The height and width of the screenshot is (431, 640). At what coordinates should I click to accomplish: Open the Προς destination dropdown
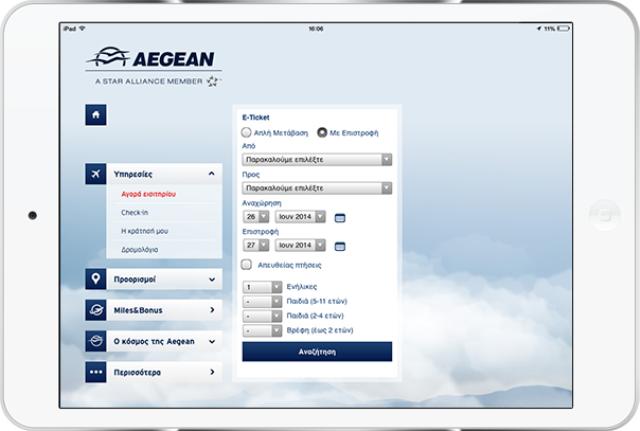(x=316, y=187)
